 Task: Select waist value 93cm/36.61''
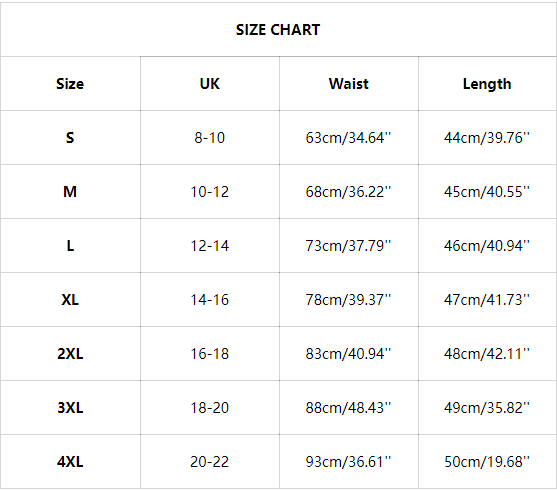pyautogui.click(x=348, y=462)
